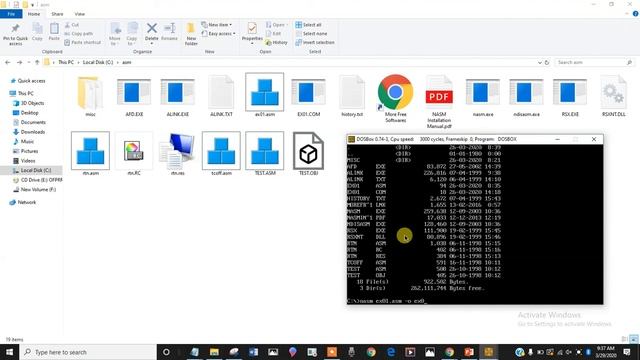Open the Properties ribbon button
The height and width of the screenshot is (360, 640).
(x=252, y=33)
